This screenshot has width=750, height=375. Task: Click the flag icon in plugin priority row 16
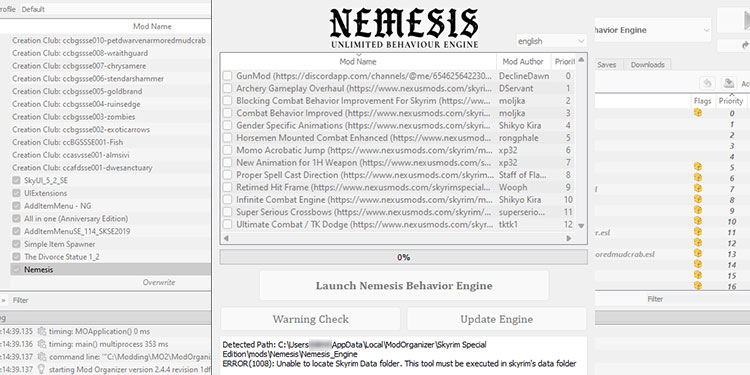[698, 286]
